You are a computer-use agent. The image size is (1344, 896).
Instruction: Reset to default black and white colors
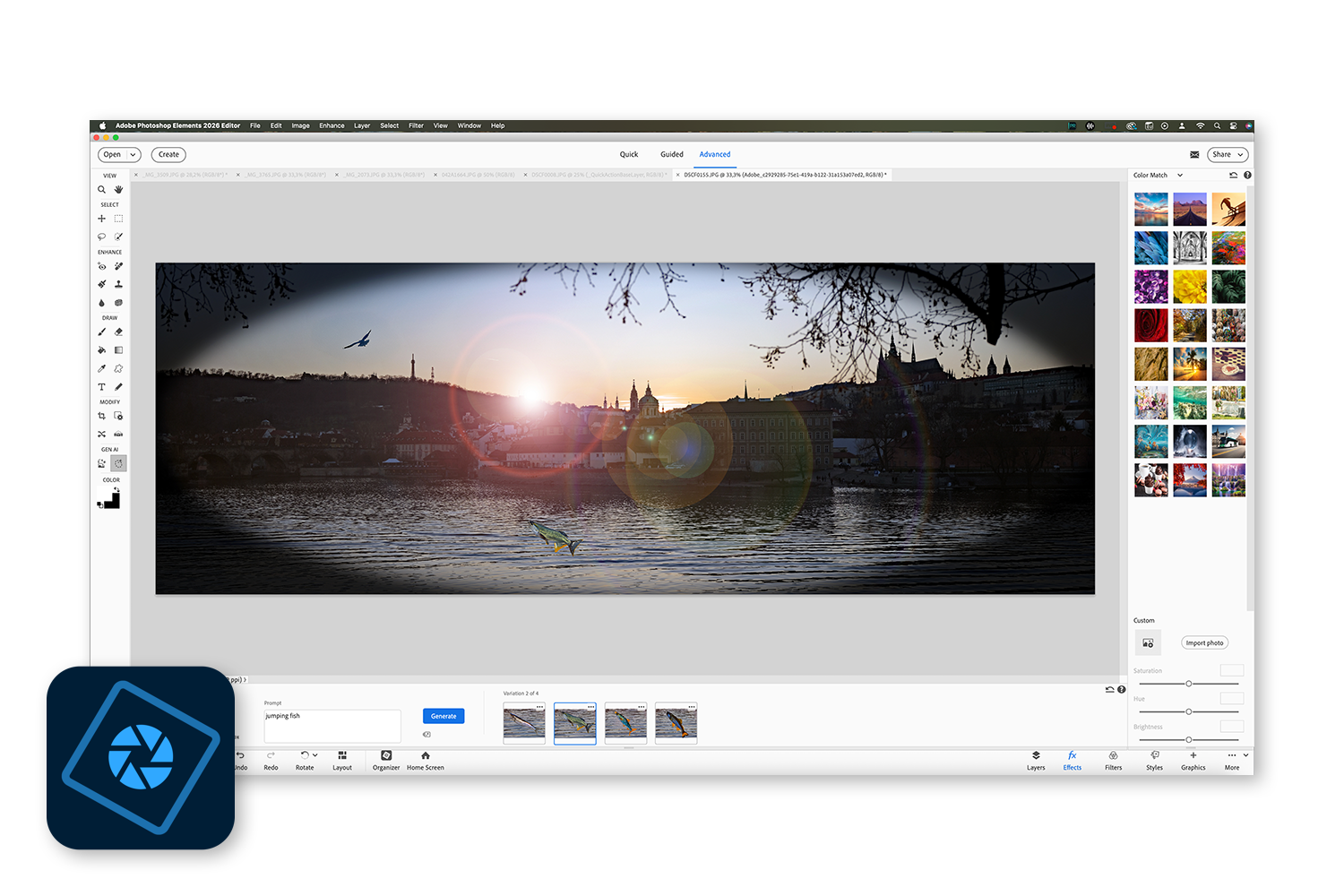click(x=99, y=505)
